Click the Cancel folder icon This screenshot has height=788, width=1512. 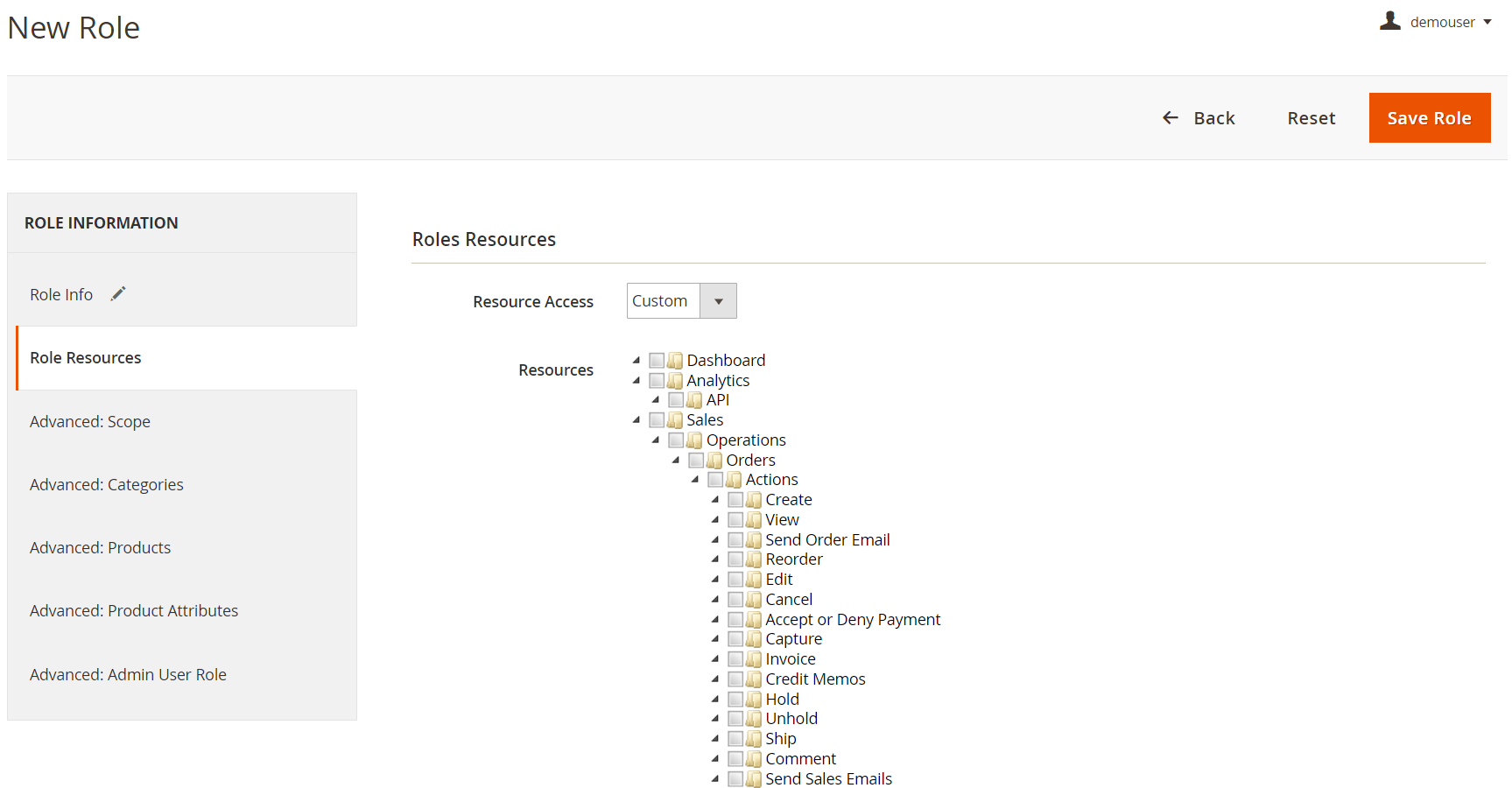coord(754,600)
